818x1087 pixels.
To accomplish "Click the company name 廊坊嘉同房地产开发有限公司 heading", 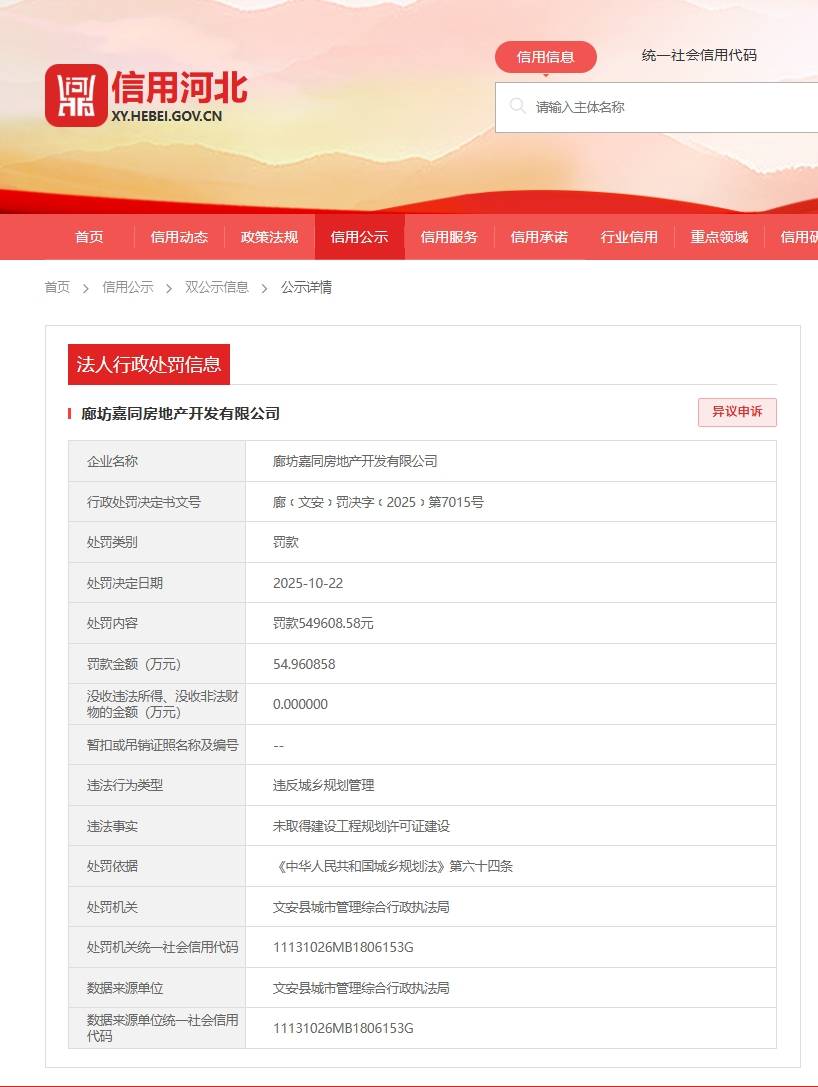I will coord(183,412).
